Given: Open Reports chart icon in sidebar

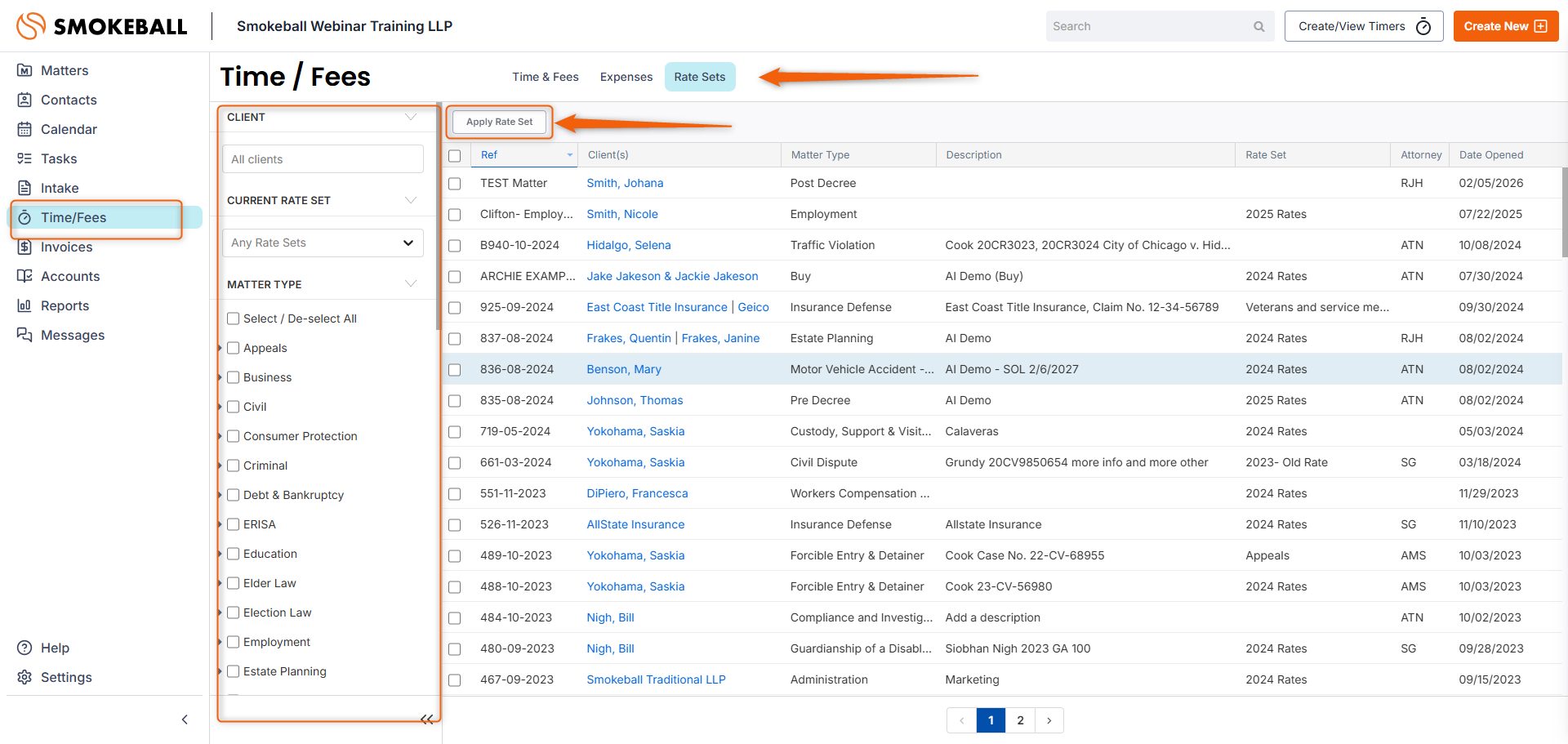Looking at the screenshot, I should (x=24, y=305).
